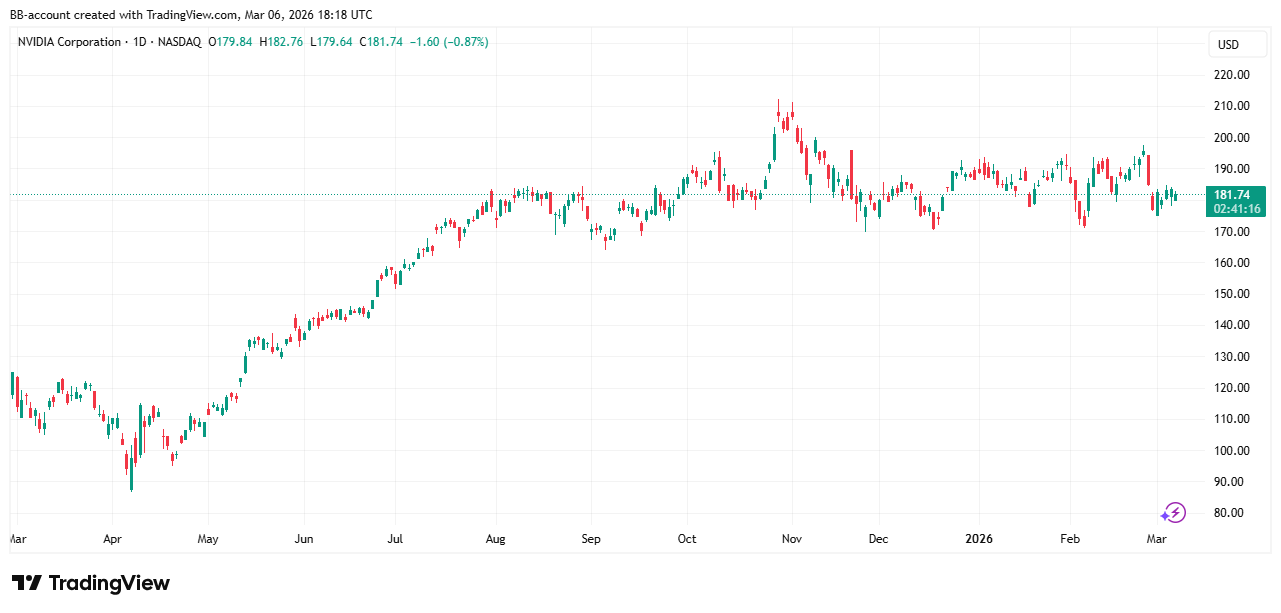Select the 1D interval in chart legend
Image resolution: width=1281 pixels, height=613 pixels.
(x=137, y=42)
